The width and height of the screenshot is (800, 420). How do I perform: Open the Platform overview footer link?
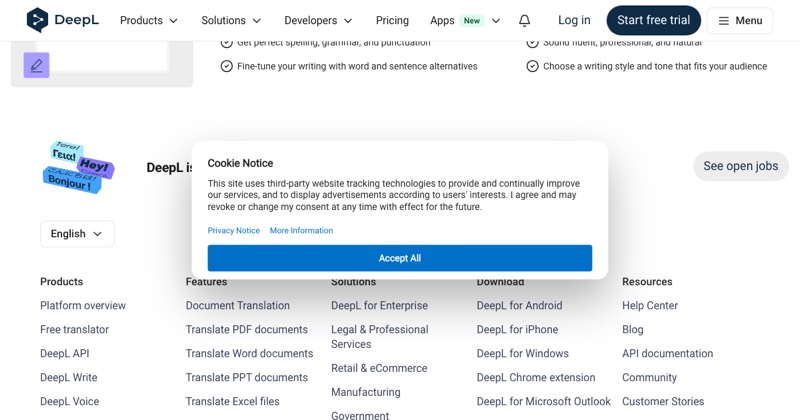pos(83,306)
